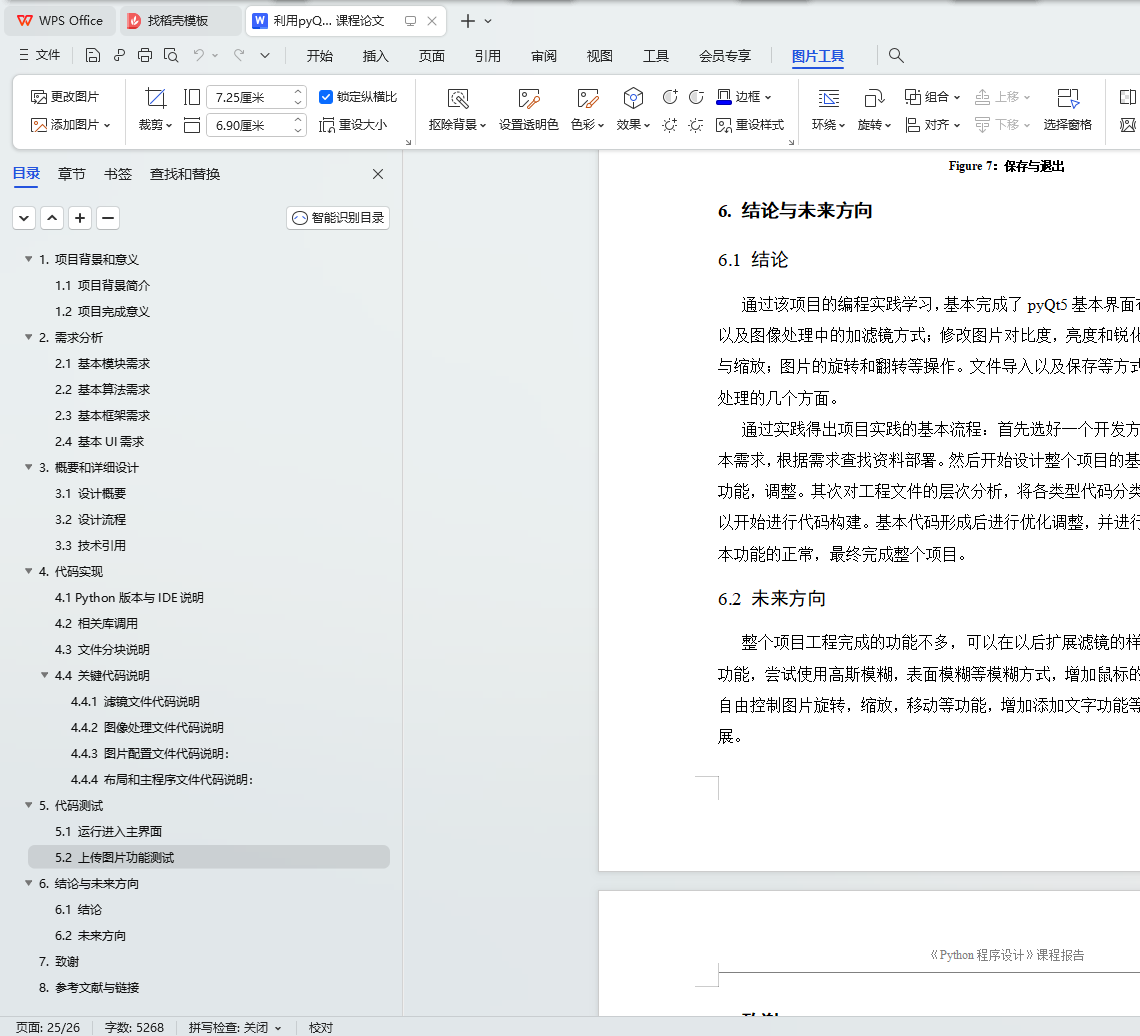Click the minus outline level button
Viewport: 1140px width, 1036px height.
click(x=108, y=217)
